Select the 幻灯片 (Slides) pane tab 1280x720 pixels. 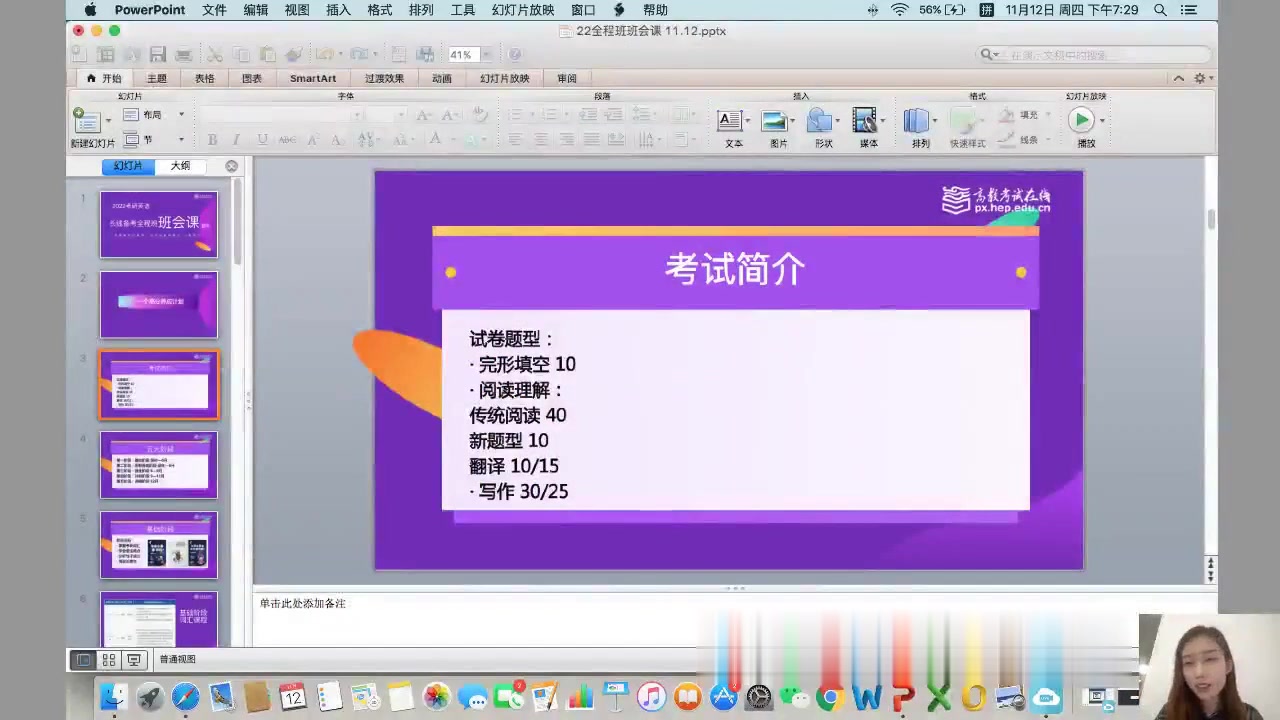128,166
